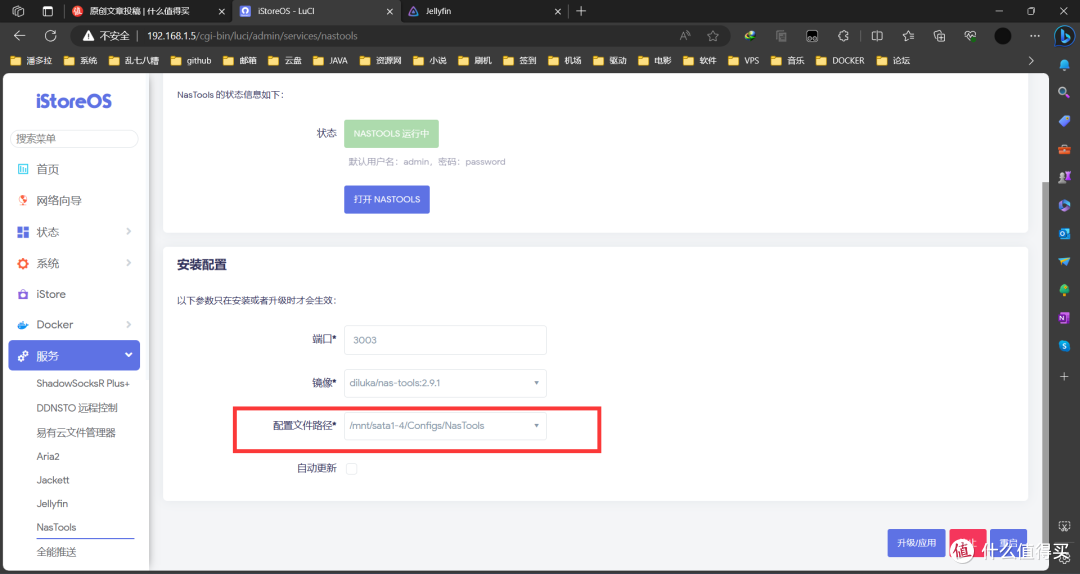The width and height of the screenshot is (1080, 574).
Task: Open the Outlook icon in the sidebar
Action: coord(1064,234)
